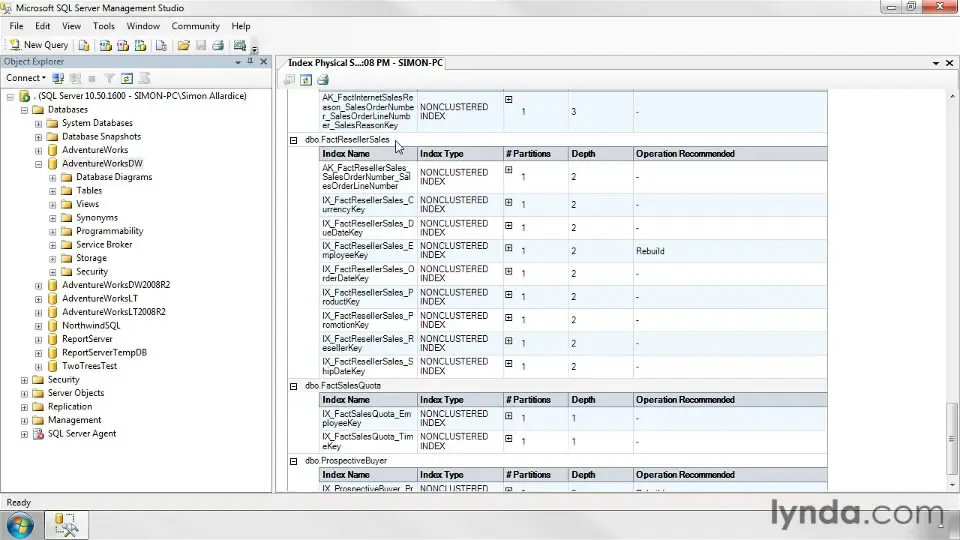Open the Community menu
Image resolution: width=960 pixels, height=540 pixels.
click(x=195, y=26)
